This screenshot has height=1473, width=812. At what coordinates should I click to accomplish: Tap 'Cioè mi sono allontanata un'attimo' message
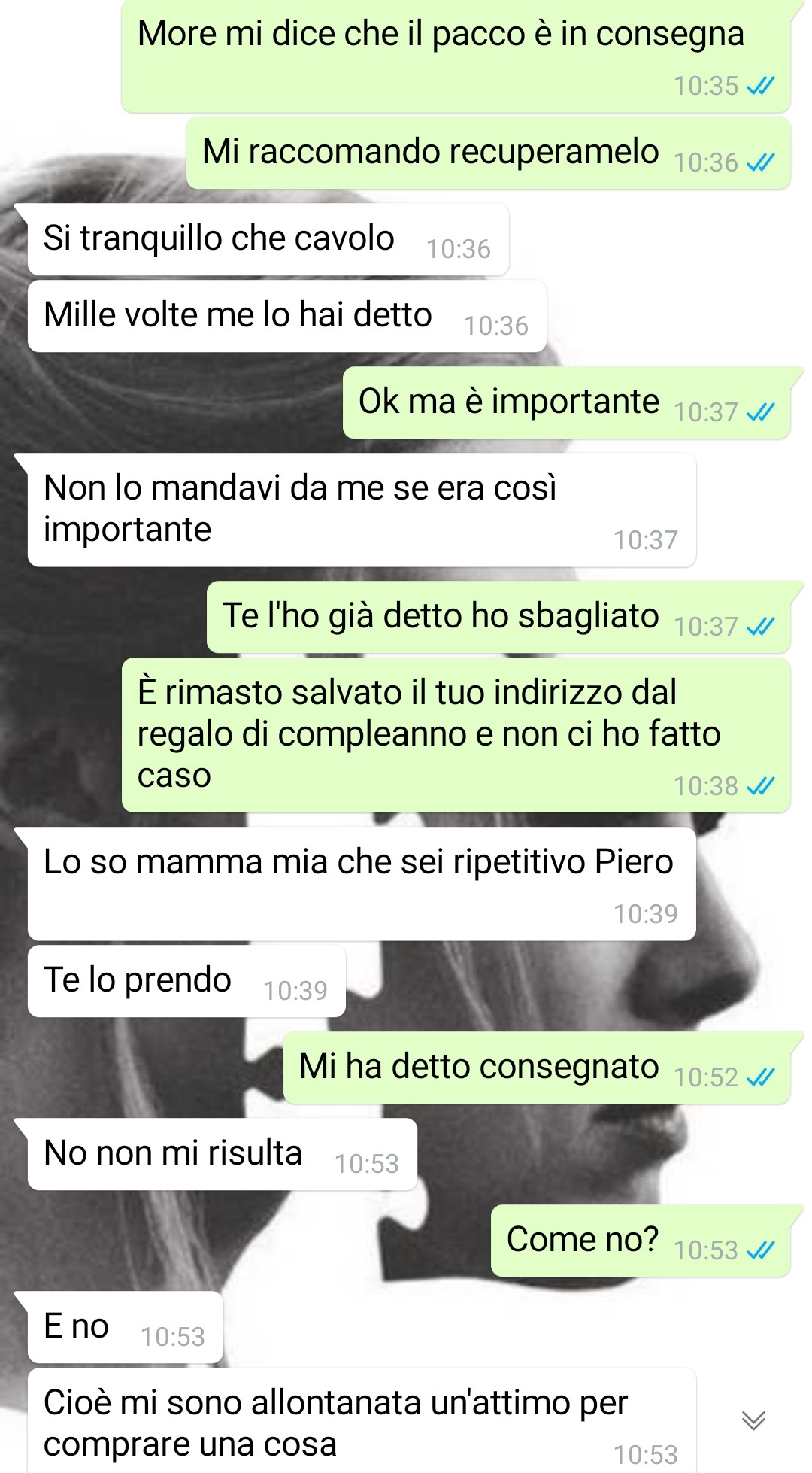click(x=362, y=1421)
